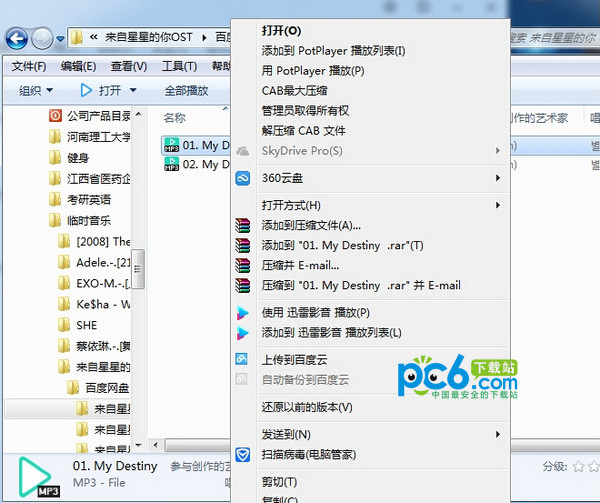Select the 健身 folder in tree
The image size is (600, 503).
click(78, 158)
